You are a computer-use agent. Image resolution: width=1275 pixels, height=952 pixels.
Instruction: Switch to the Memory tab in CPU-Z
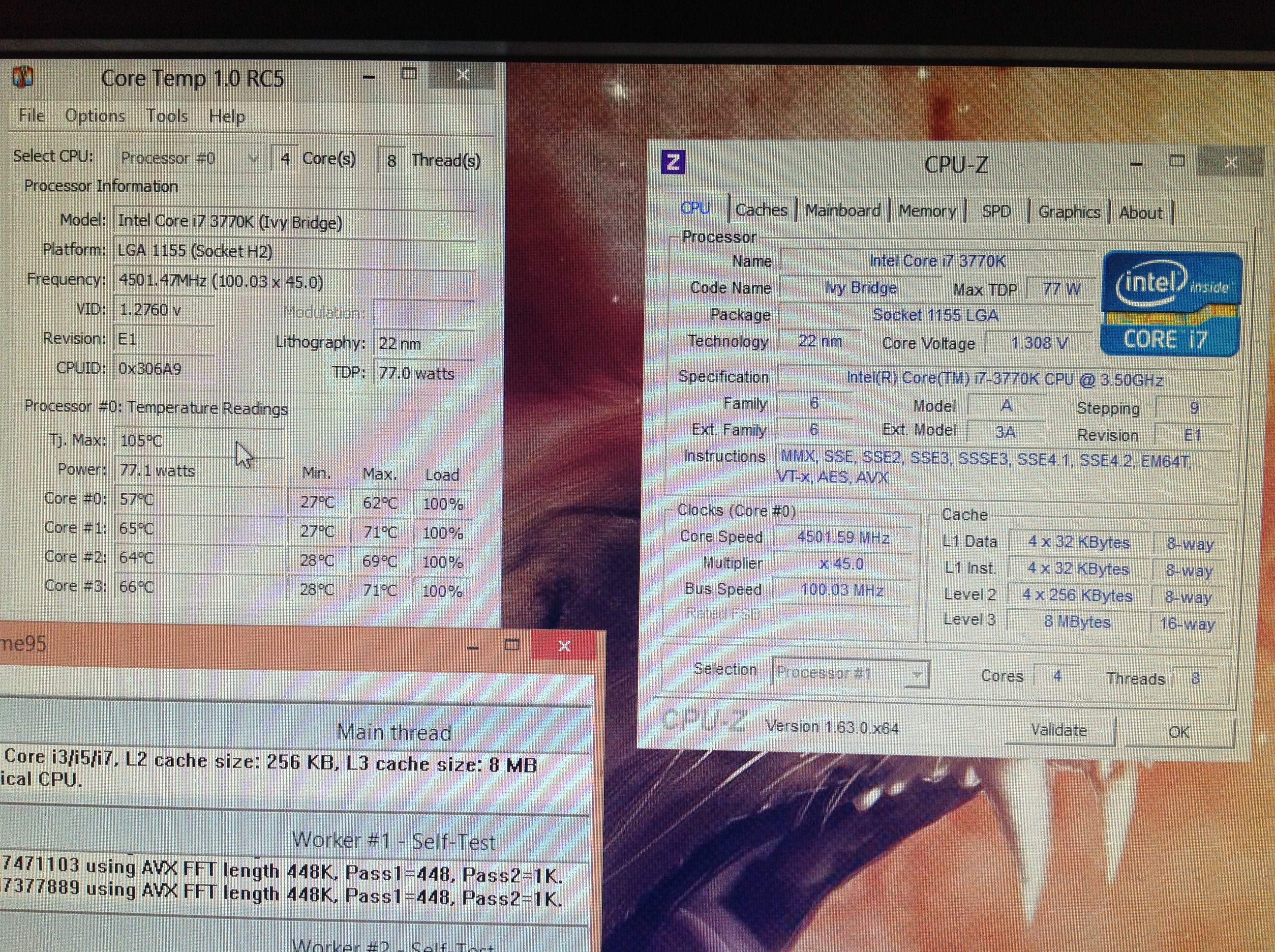[927, 211]
